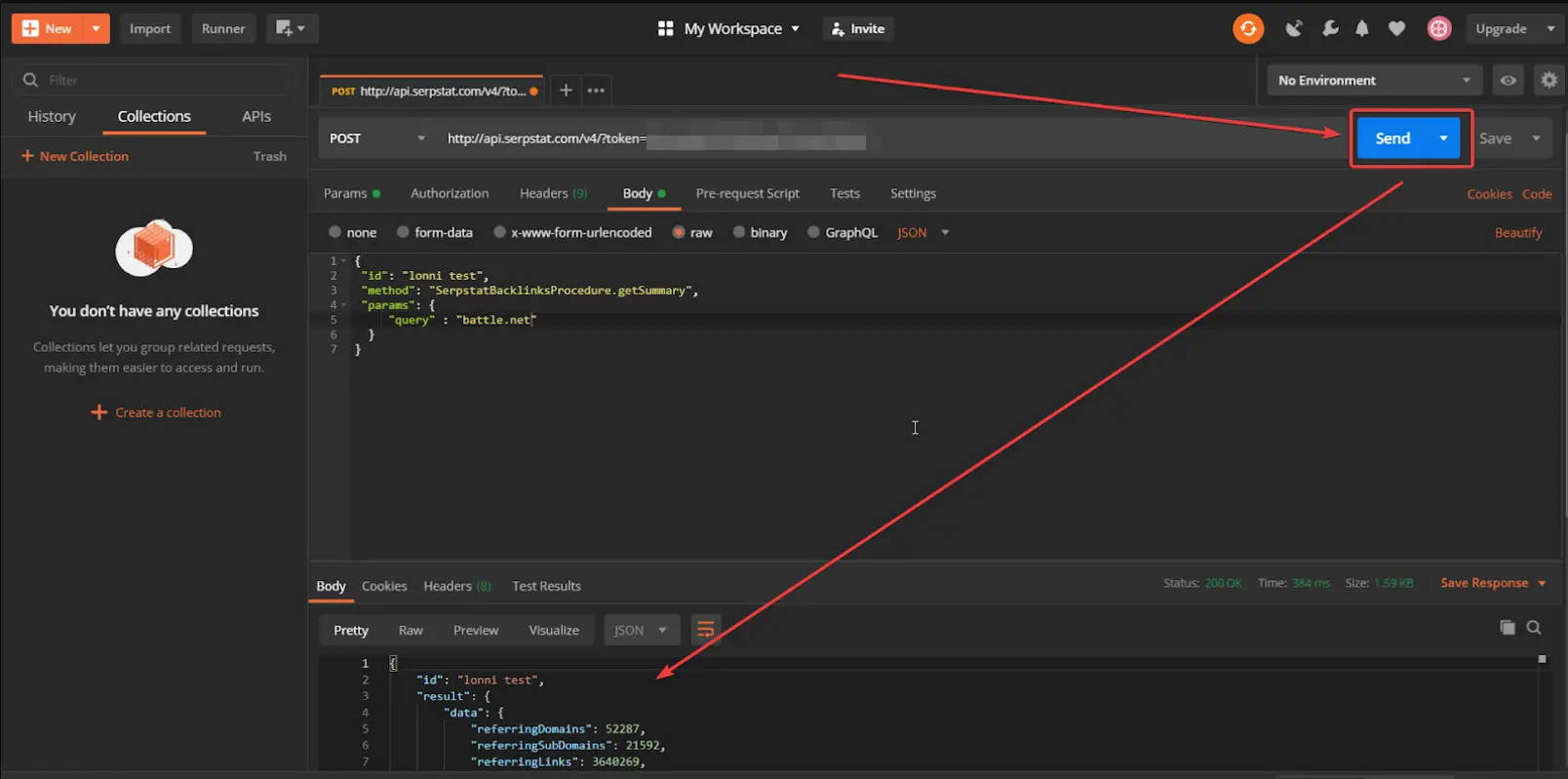The image size is (1568, 779).
Task: Open the satellite capture requests icon
Action: [1294, 28]
